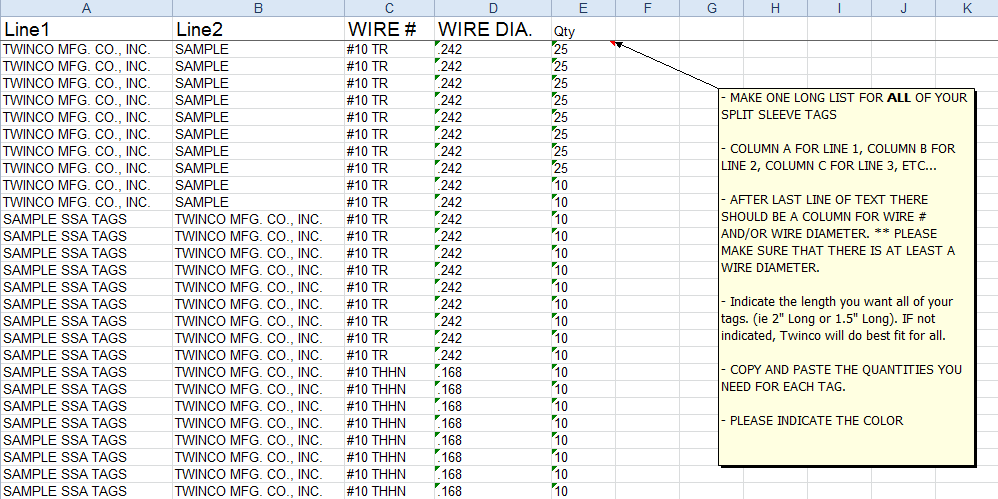The width and height of the screenshot is (998, 499).
Task: Select the topmost "SAMPLE SSA TAGS" cell
Action: 86,219
